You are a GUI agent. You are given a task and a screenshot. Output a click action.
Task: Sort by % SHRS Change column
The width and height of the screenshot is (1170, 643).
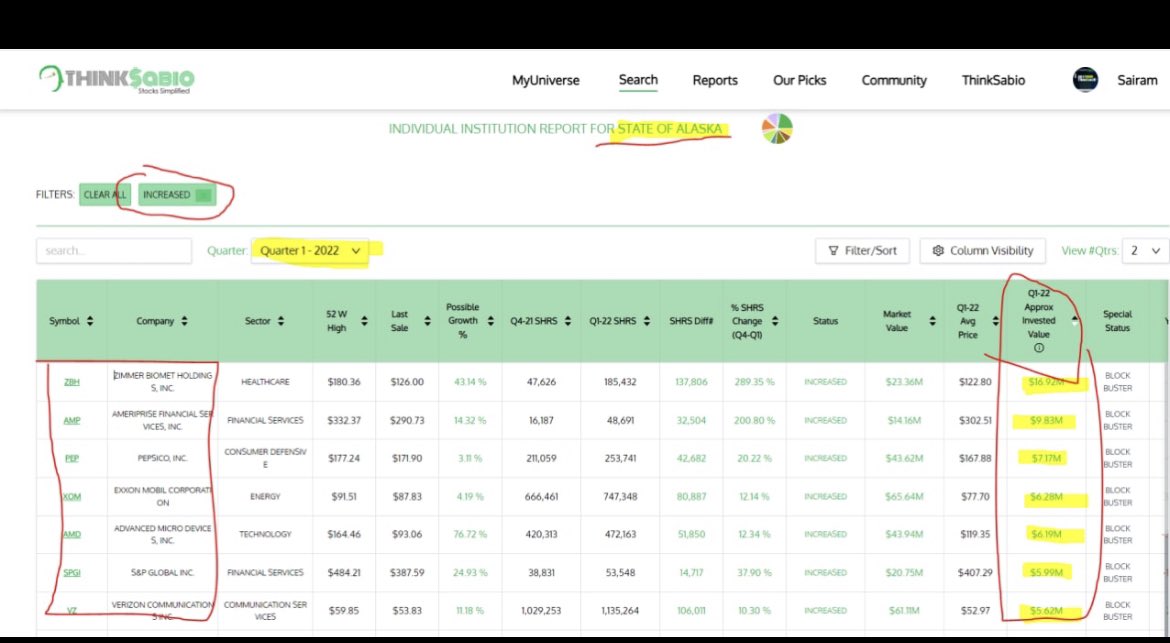click(x=775, y=321)
